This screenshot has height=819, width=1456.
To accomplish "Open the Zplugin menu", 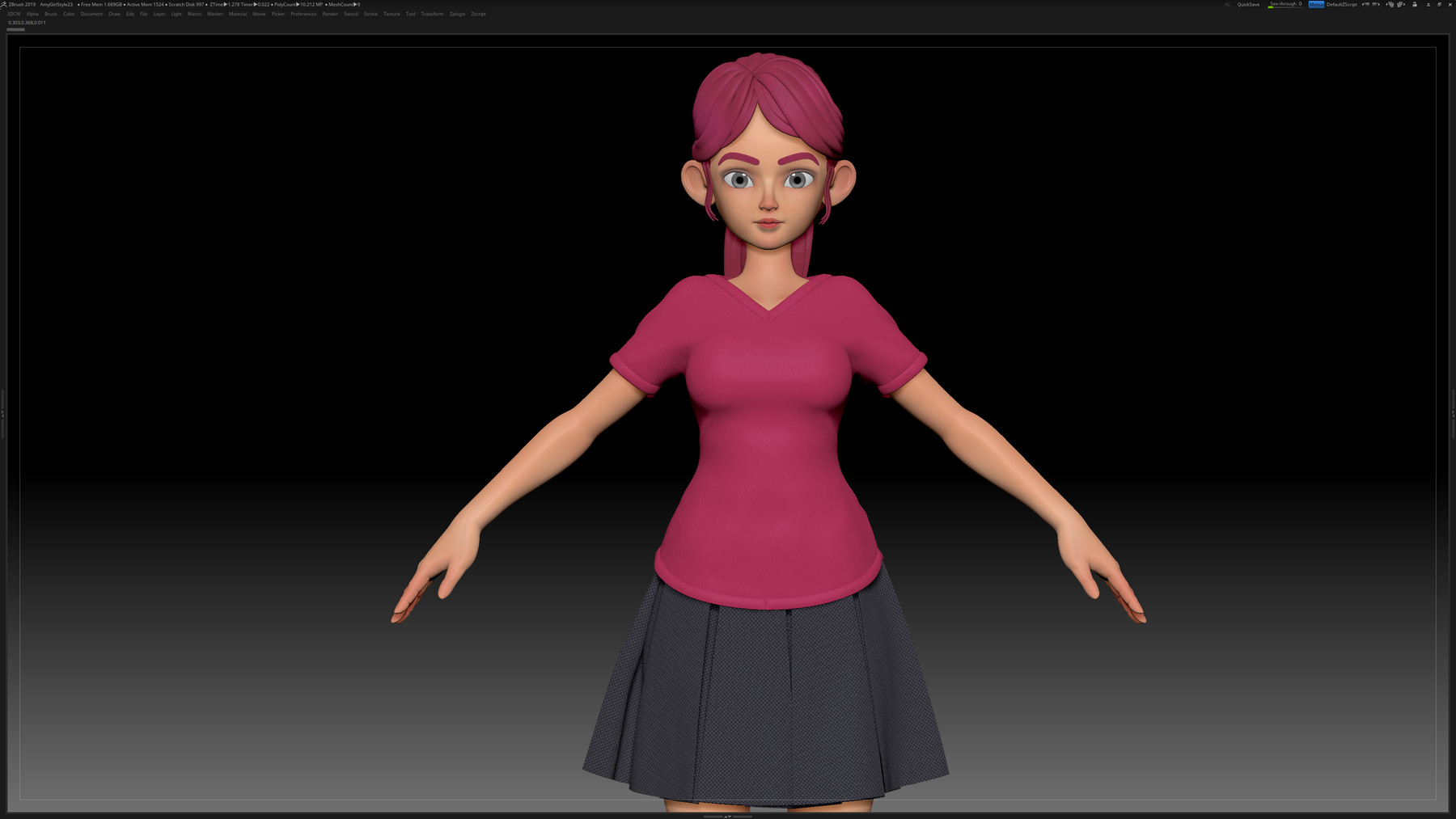I will [455, 14].
